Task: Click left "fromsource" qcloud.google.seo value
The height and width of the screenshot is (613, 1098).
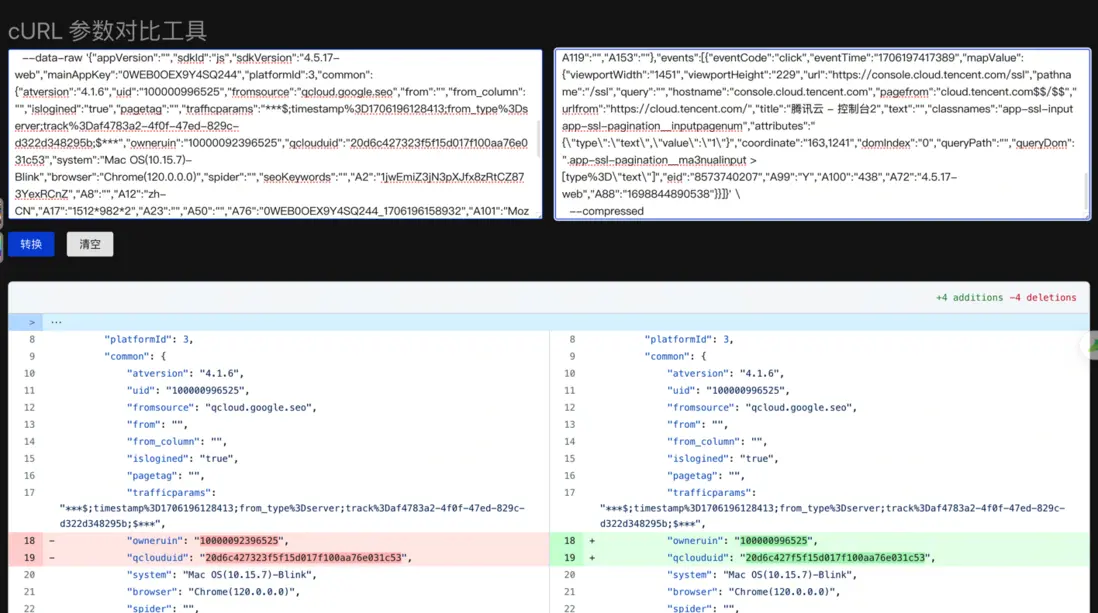Action: (x=258, y=408)
